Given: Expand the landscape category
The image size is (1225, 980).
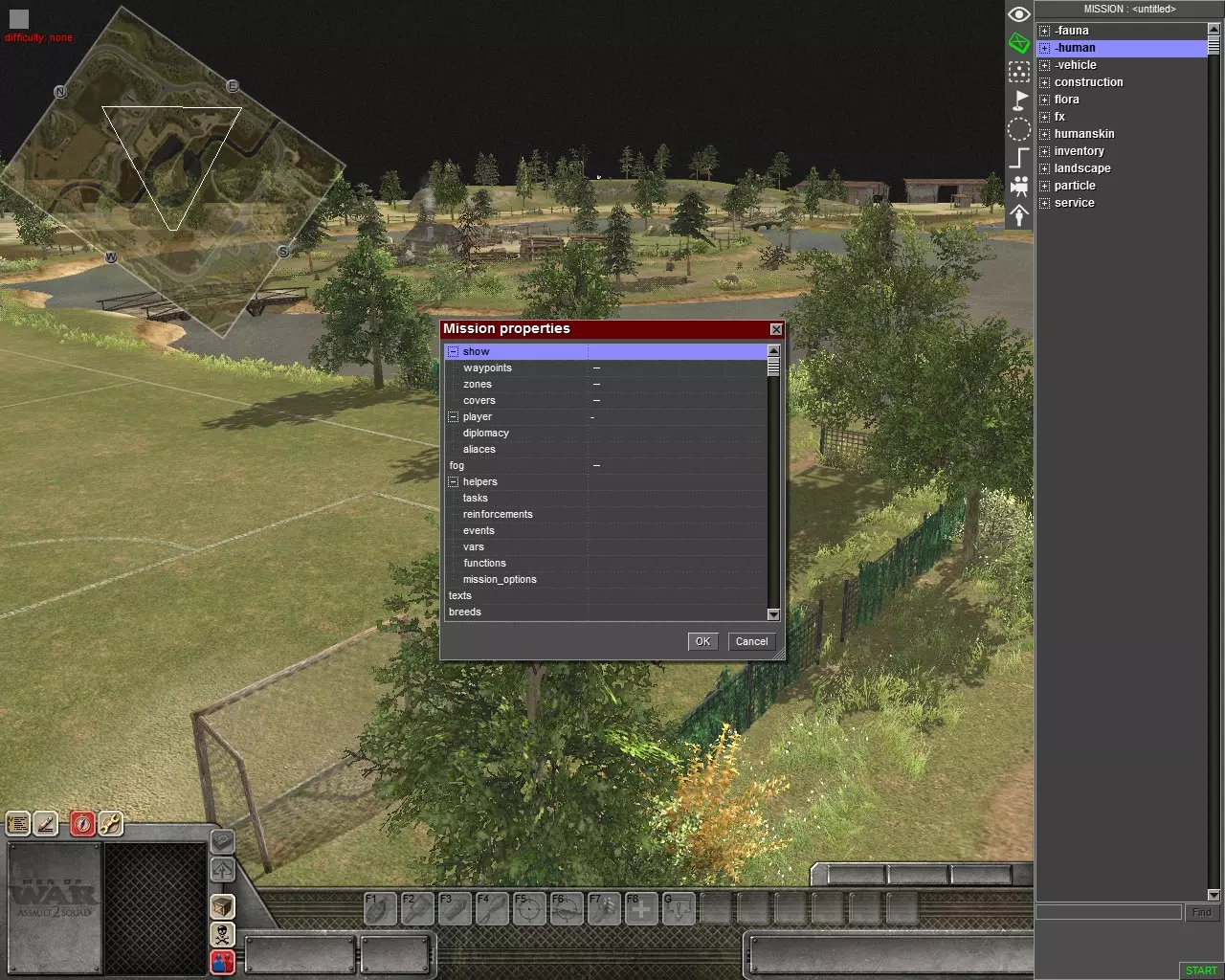Looking at the screenshot, I should click(1045, 168).
